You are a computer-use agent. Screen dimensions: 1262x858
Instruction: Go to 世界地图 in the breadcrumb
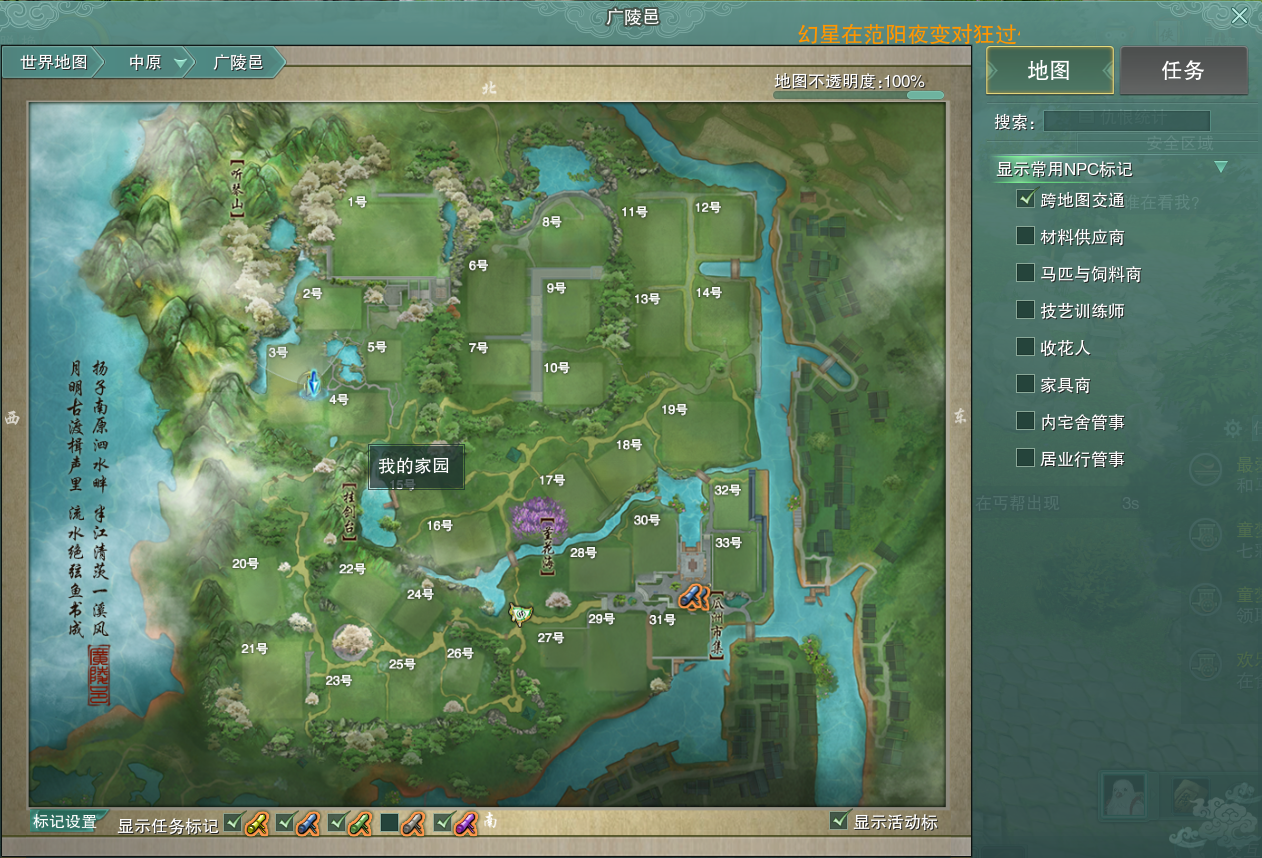(x=54, y=62)
